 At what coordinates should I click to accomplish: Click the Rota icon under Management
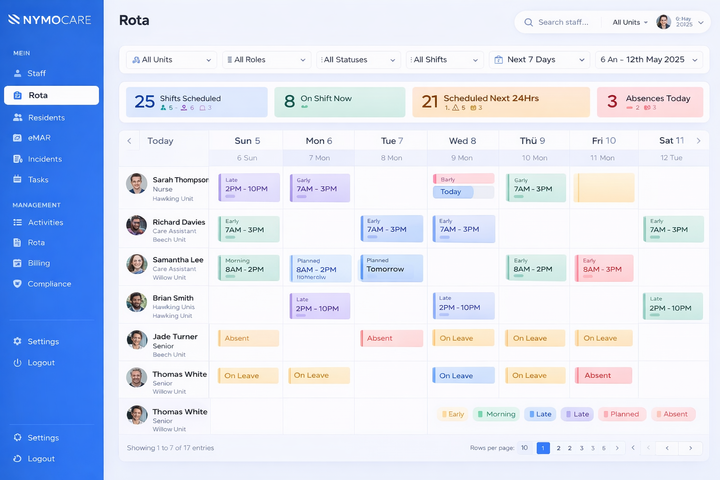coord(17,243)
